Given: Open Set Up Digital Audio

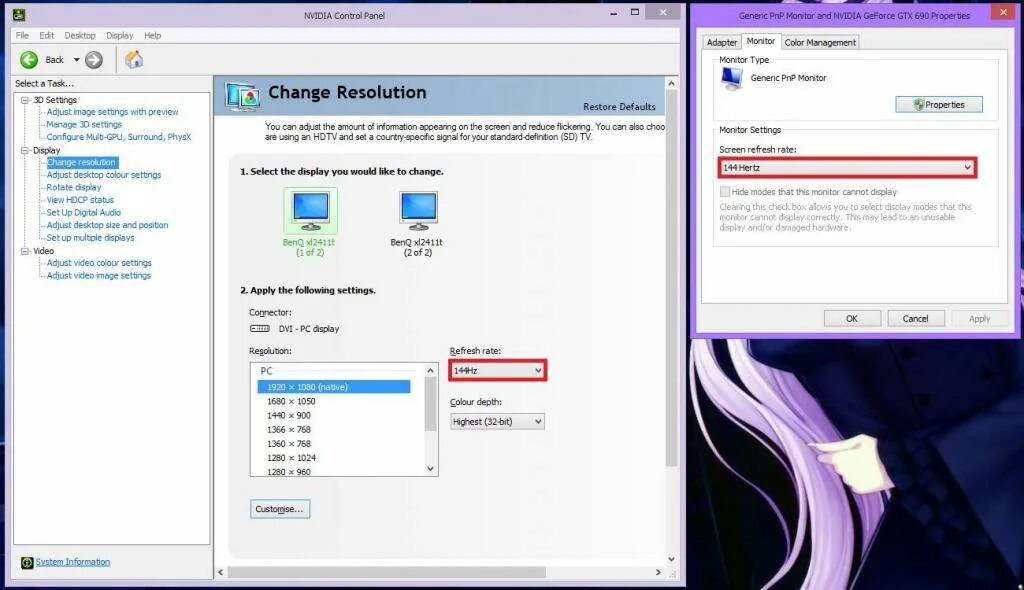Looking at the screenshot, I should (x=84, y=212).
